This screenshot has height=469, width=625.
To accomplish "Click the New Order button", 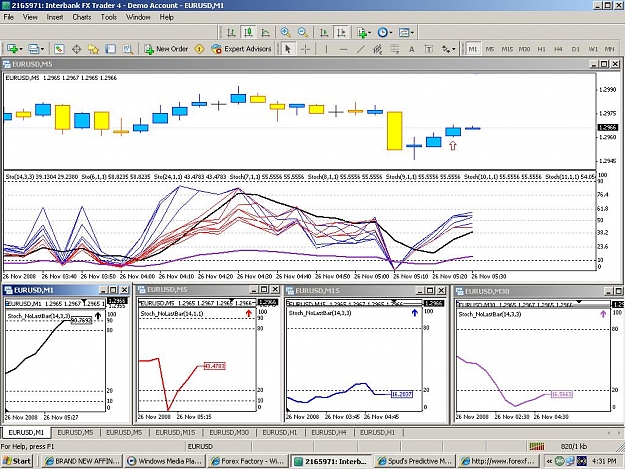I will click(167, 49).
